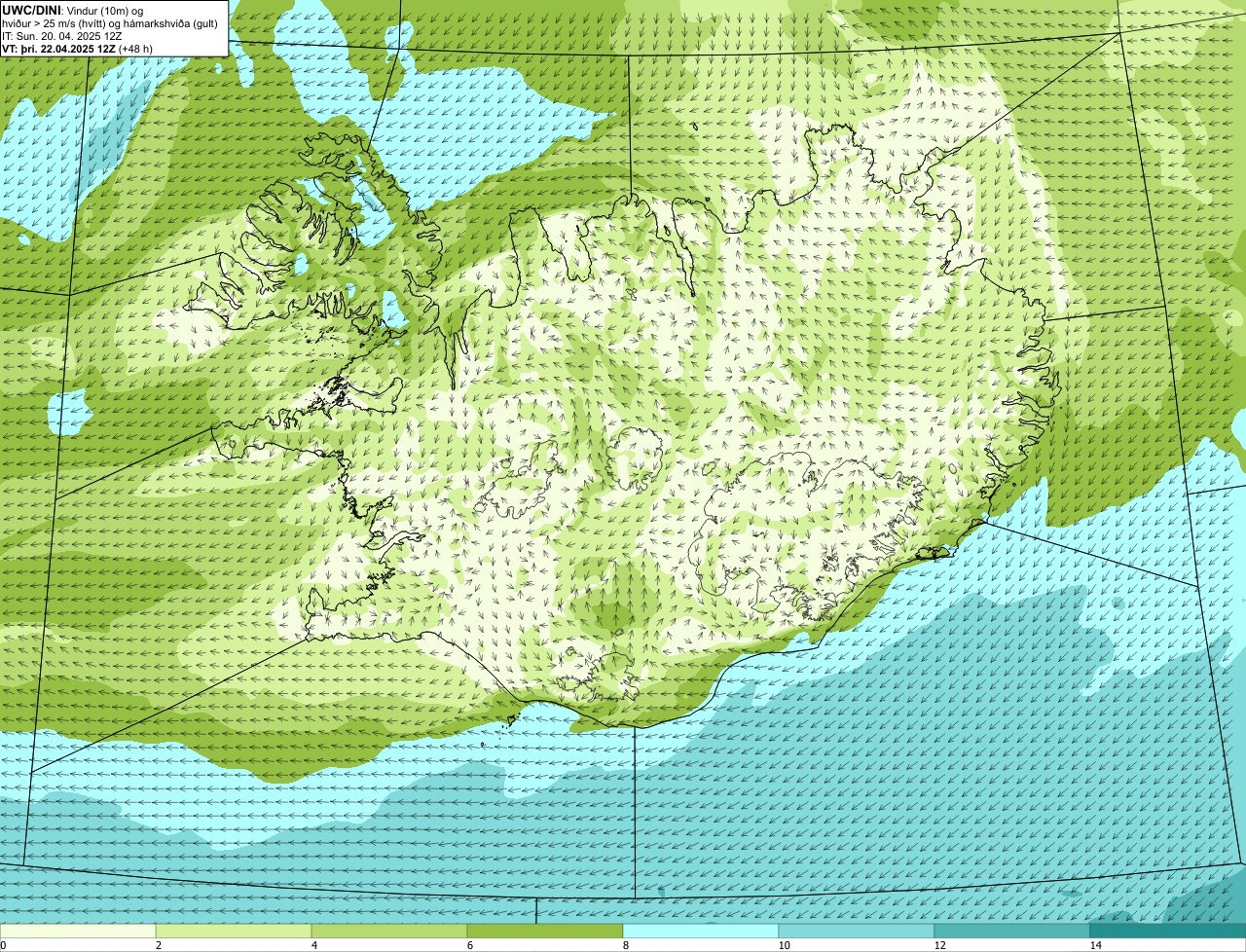The width and height of the screenshot is (1246, 952).
Task: Click the '4' scale label
Action: [313, 945]
